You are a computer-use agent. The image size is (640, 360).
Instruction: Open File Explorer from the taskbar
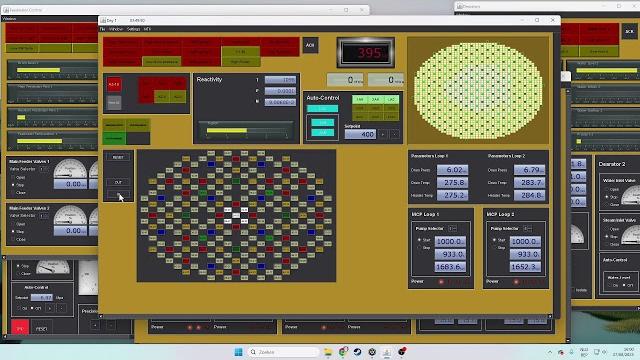pos(328,351)
